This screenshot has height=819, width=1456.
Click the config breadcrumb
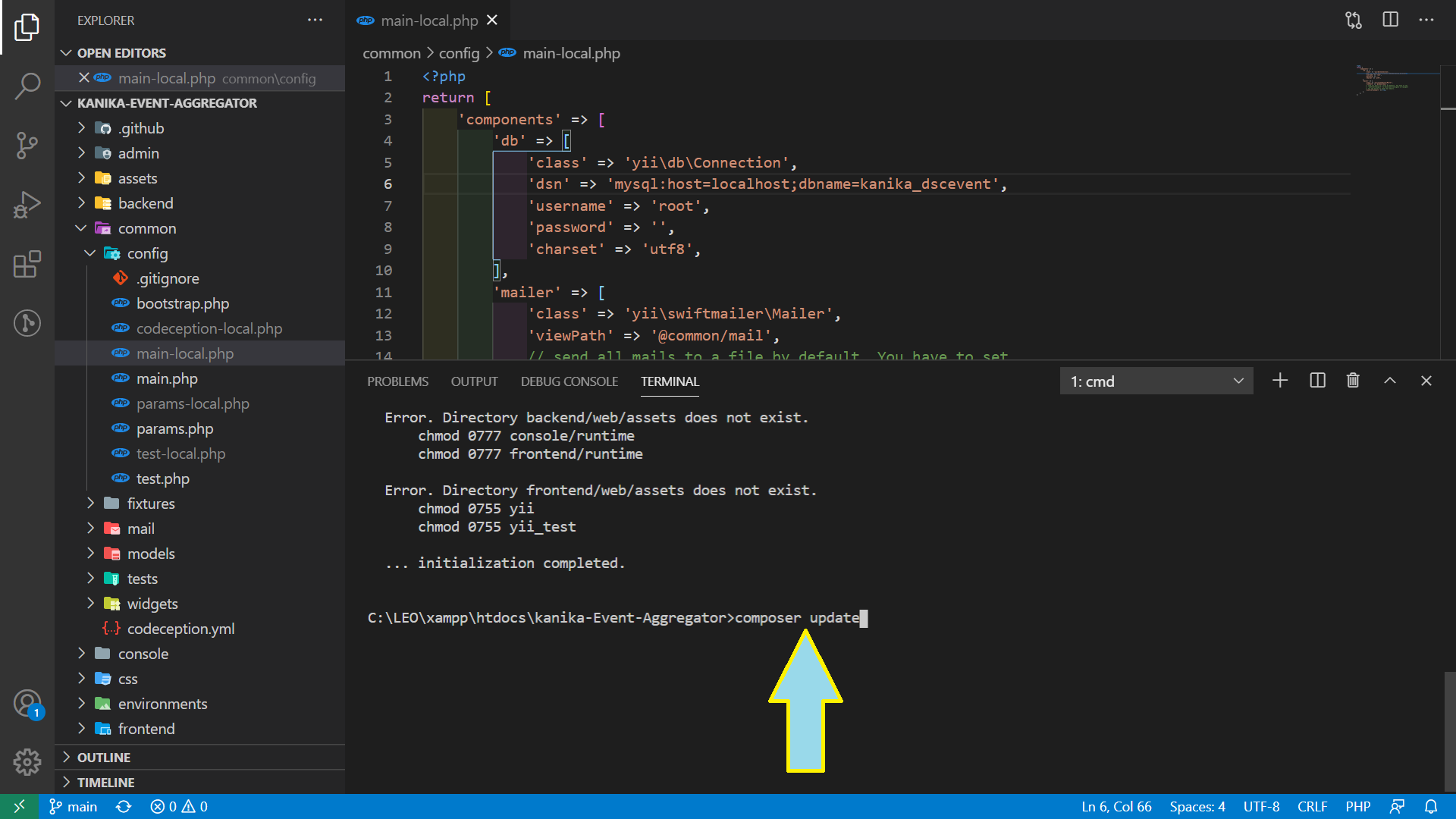(x=459, y=53)
